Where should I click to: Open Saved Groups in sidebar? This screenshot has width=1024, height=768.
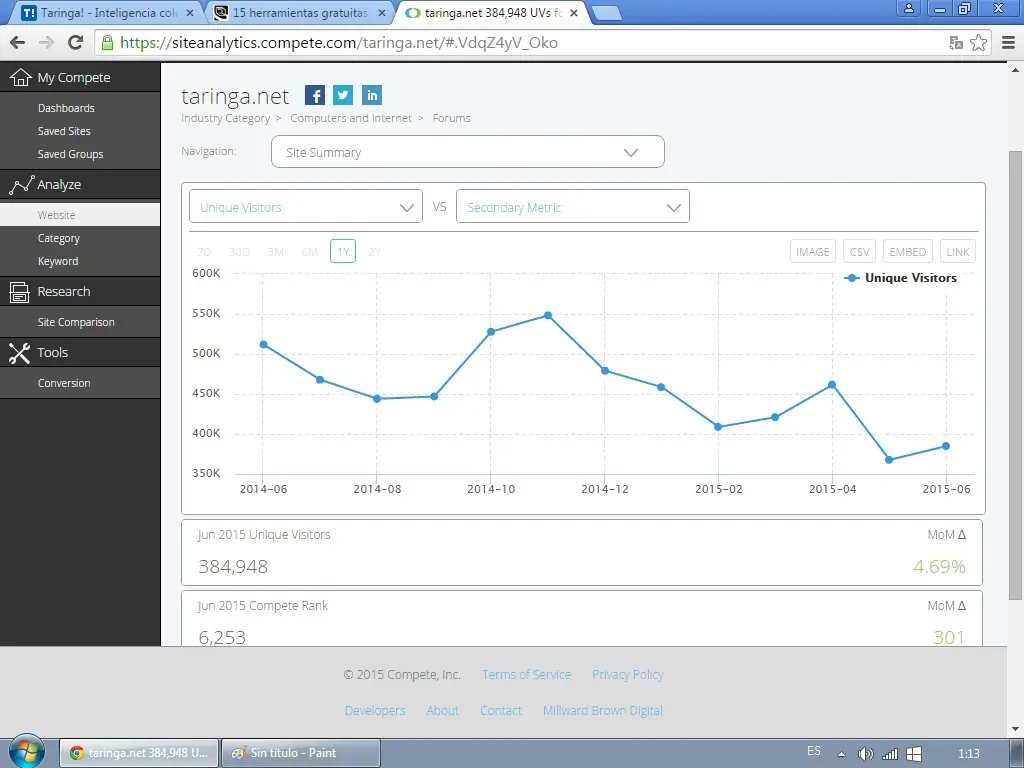click(x=71, y=154)
